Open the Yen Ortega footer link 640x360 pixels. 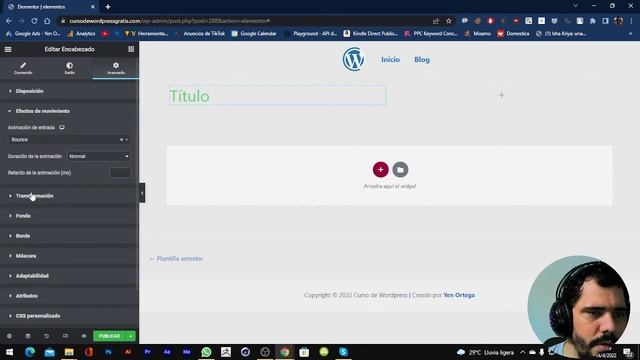click(x=459, y=295)
